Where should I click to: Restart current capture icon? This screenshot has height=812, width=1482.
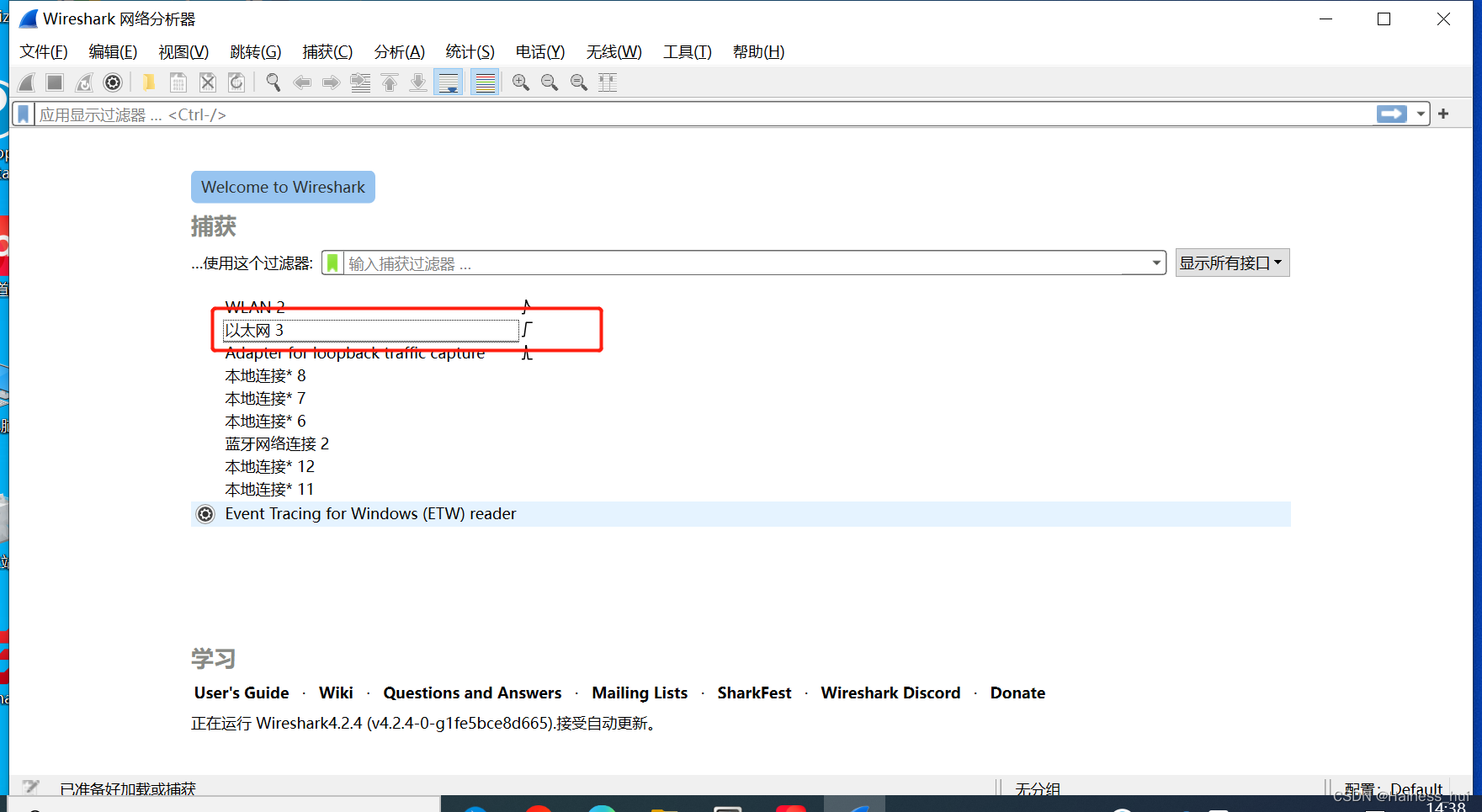tap(84, 82)
